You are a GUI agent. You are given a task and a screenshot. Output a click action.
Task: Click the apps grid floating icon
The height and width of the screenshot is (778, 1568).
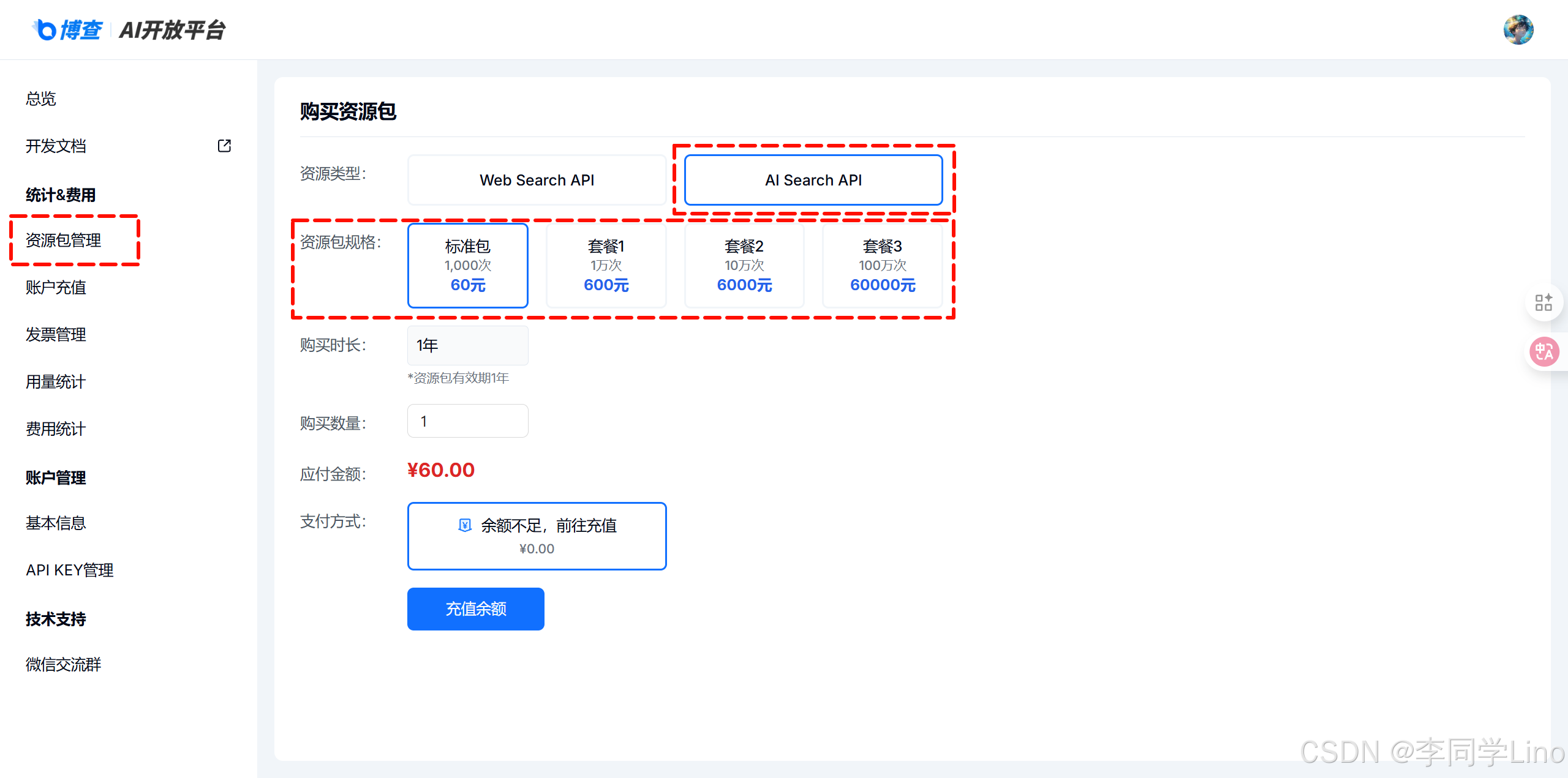(1543, 302)
